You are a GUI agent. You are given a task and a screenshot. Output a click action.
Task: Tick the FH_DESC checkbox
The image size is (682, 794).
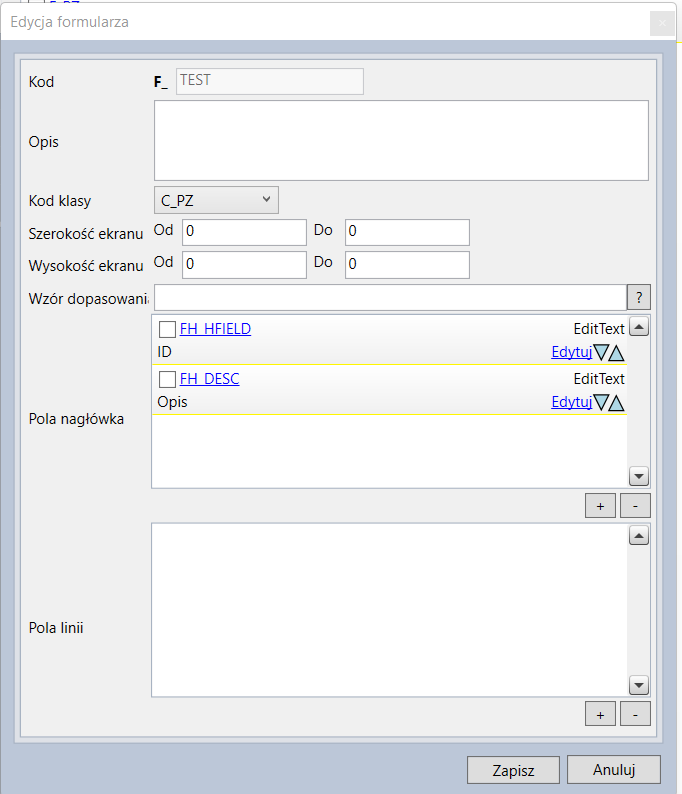(x=168, y=379)
